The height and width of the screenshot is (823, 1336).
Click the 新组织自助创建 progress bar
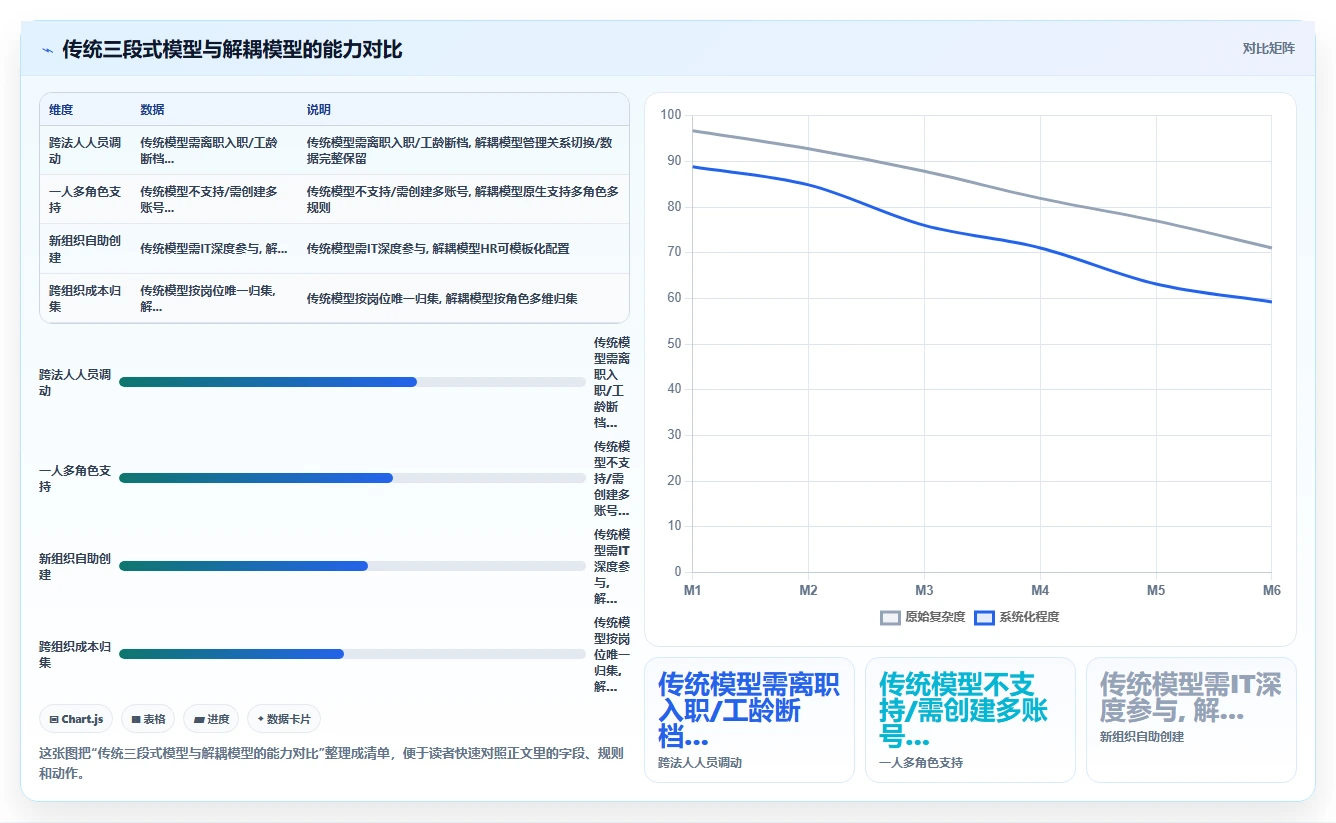[352, 566]
